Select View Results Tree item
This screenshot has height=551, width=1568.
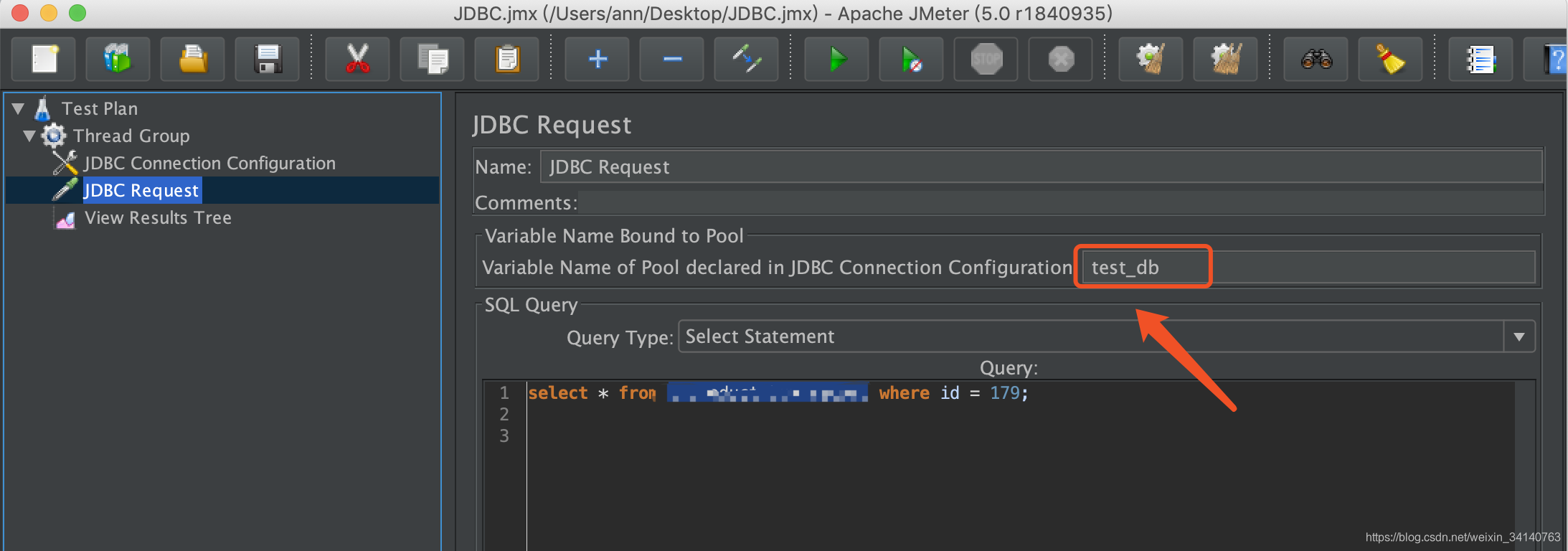(x=158, y=218)
